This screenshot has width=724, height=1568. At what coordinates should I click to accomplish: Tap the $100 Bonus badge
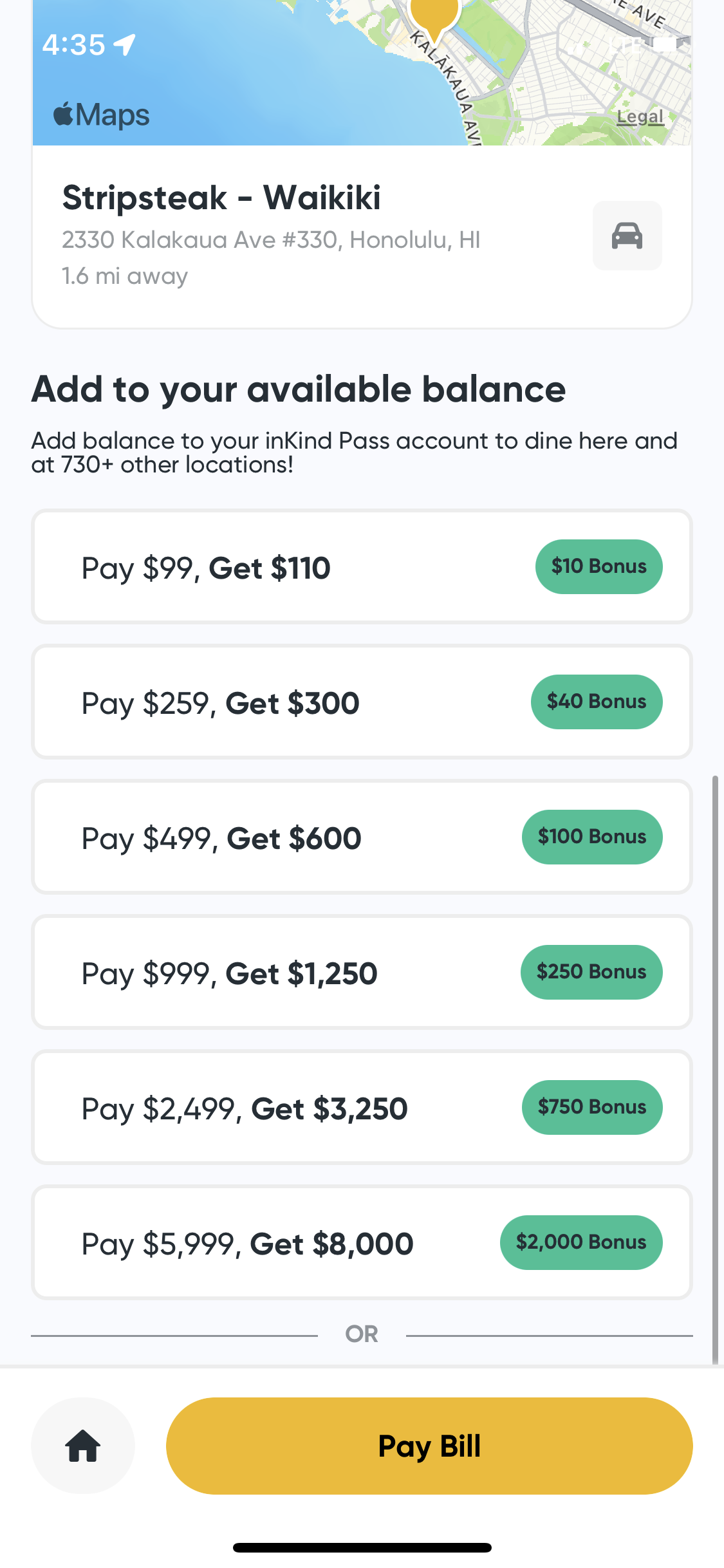click(592, 837)
